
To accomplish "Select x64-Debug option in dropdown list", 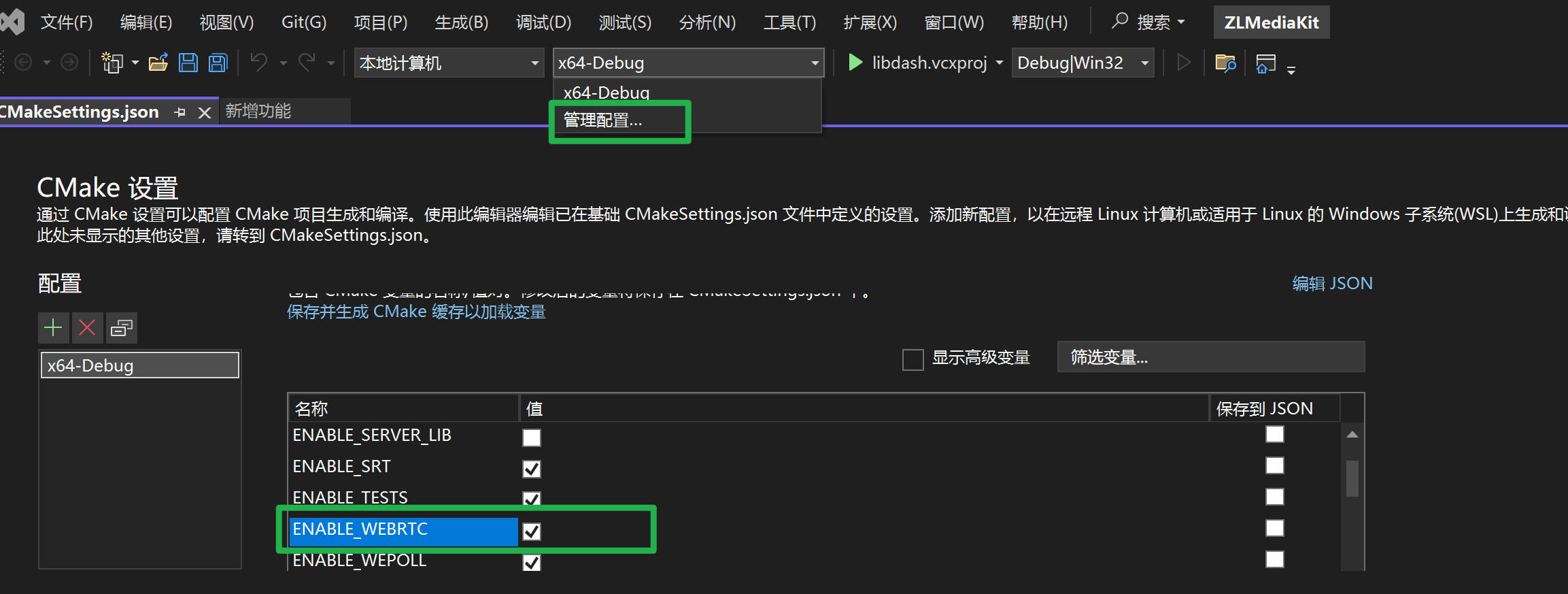I will 687,92.
